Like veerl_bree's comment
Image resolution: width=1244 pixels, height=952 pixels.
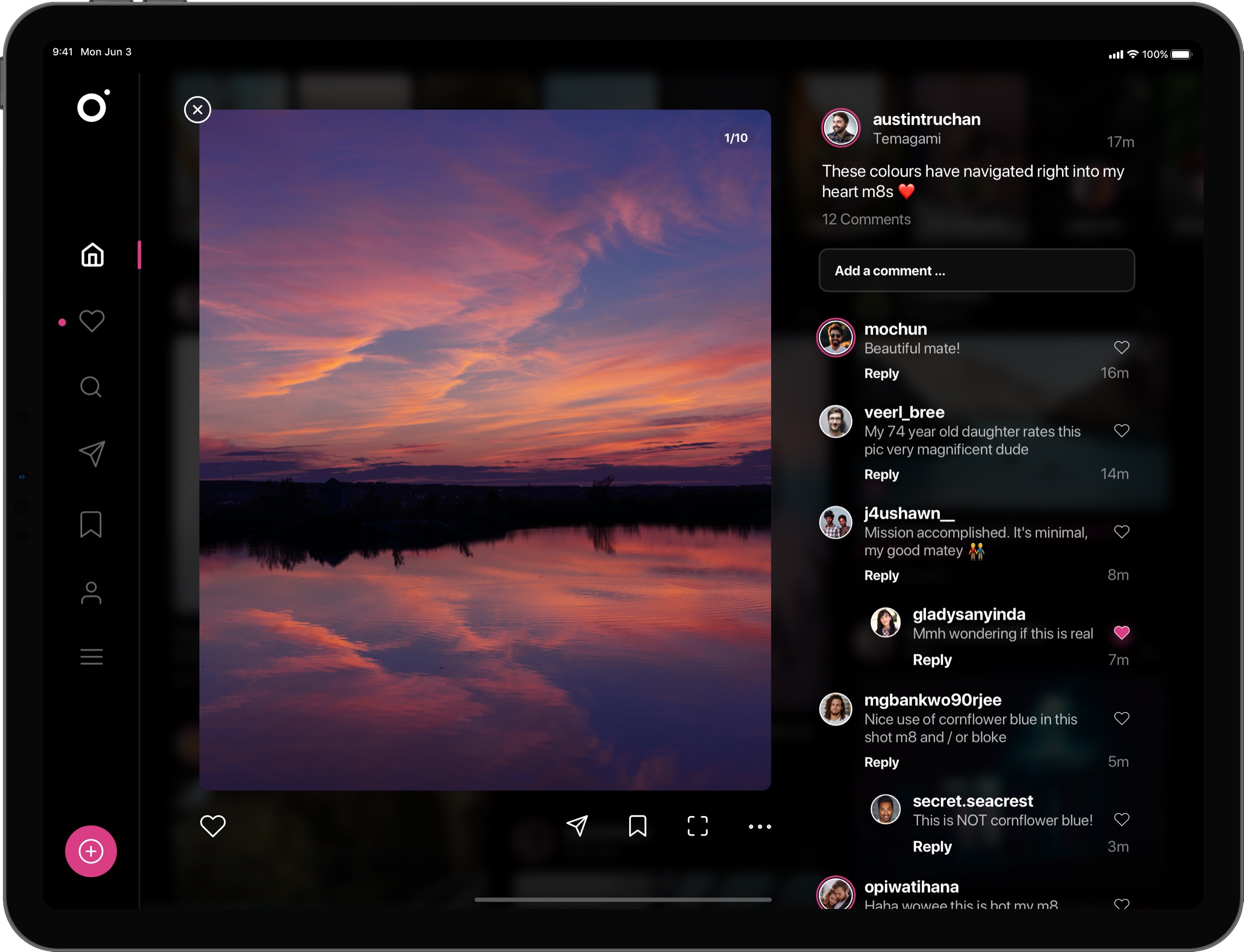point(1121,430)
